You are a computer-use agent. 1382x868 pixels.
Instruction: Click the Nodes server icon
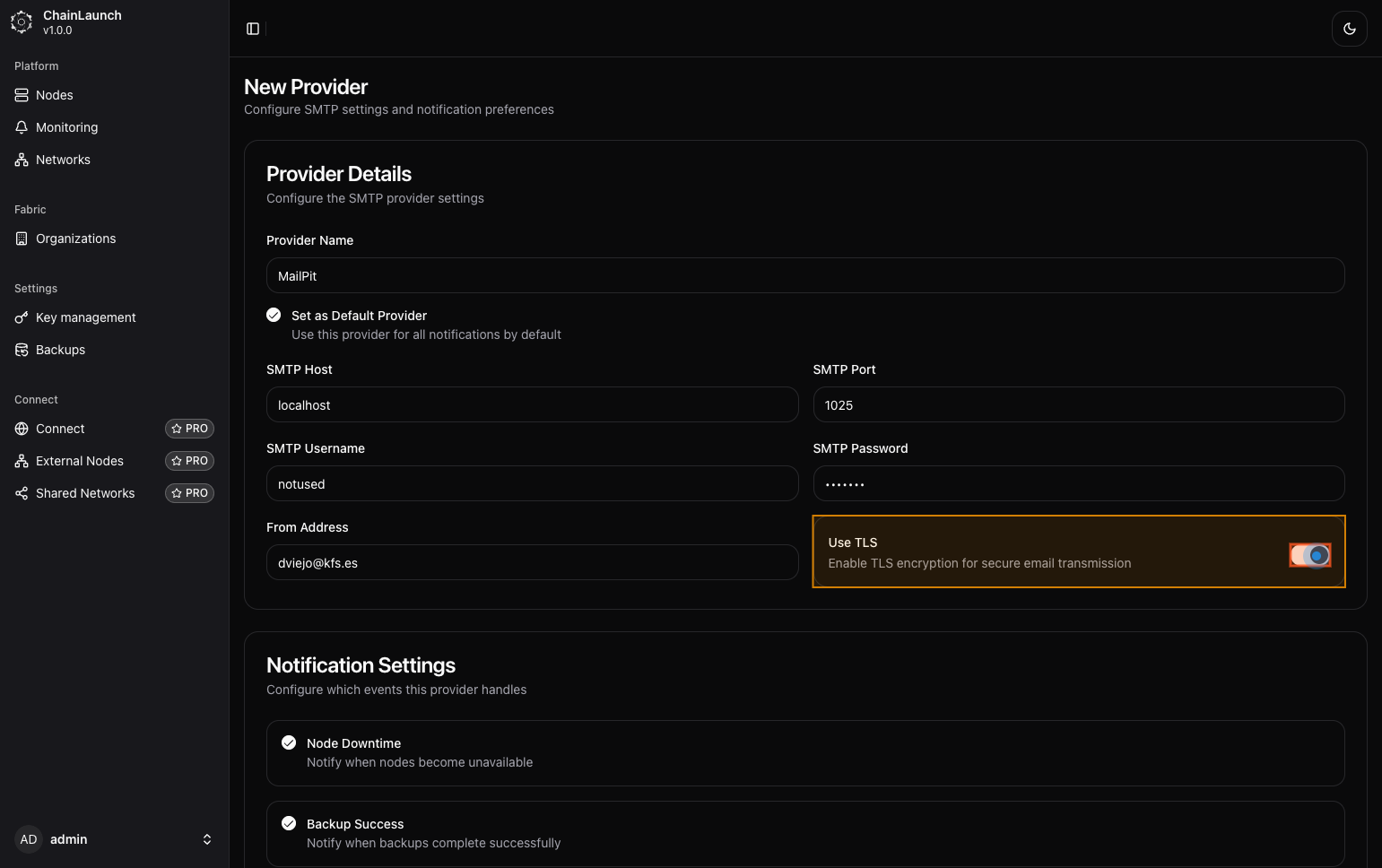click(x=22, y=95)
